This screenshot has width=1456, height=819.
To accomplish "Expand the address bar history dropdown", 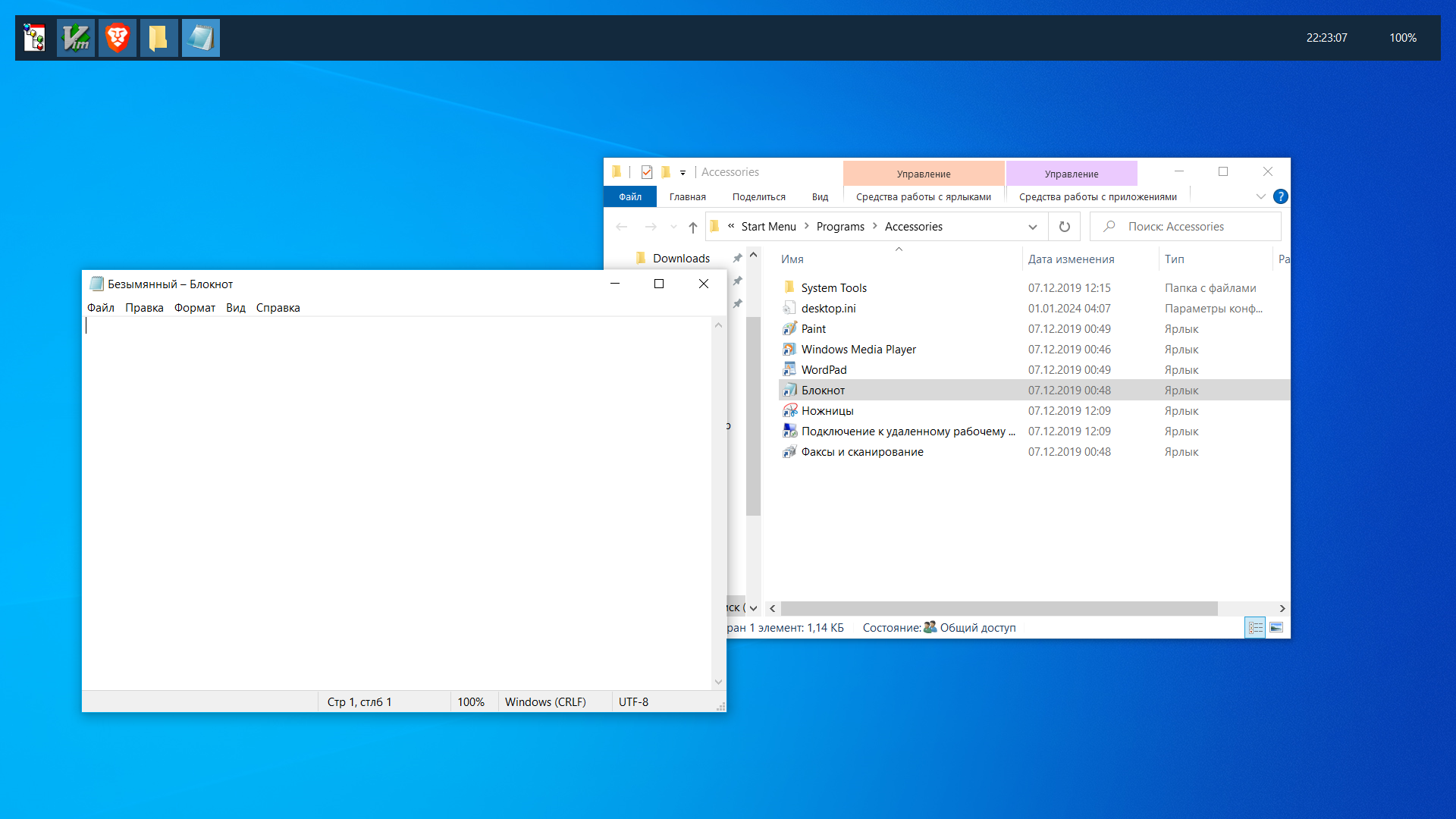I will (x=1032, y=227).
